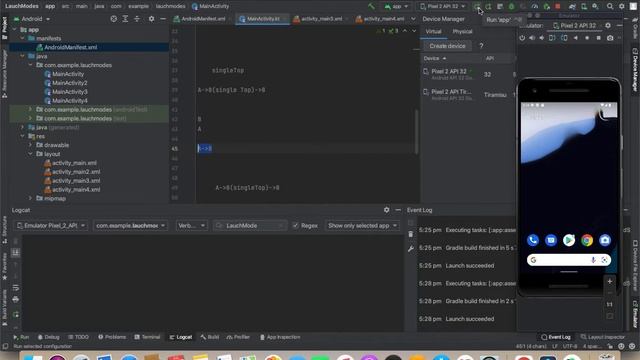Screen dimensions: 640x360
Task: Expand the mipmap folder
Action: click(x=30, y=198)
